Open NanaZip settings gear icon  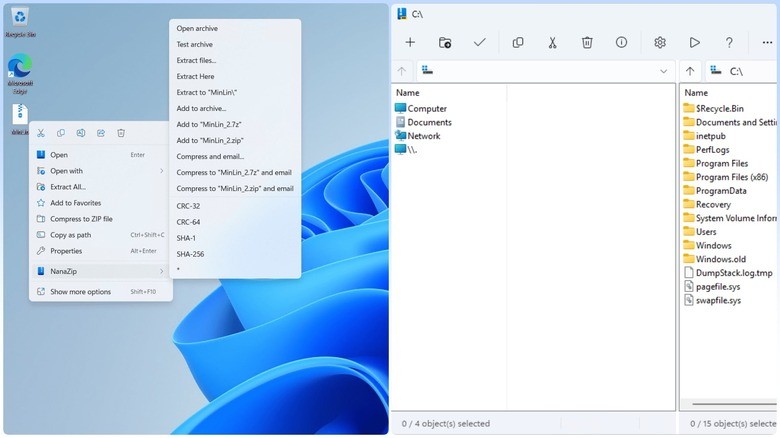coord(660,43)
